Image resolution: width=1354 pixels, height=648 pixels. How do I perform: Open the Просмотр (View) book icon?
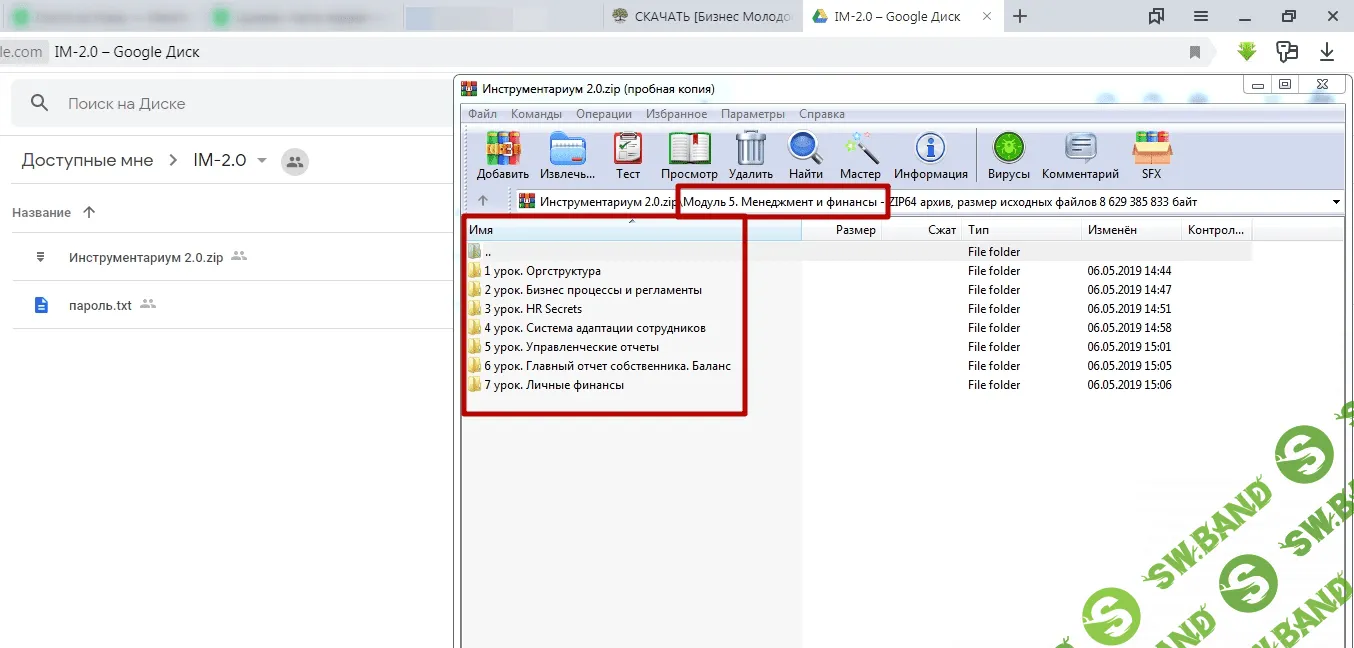pyautogui.click(x=689, y=150)
